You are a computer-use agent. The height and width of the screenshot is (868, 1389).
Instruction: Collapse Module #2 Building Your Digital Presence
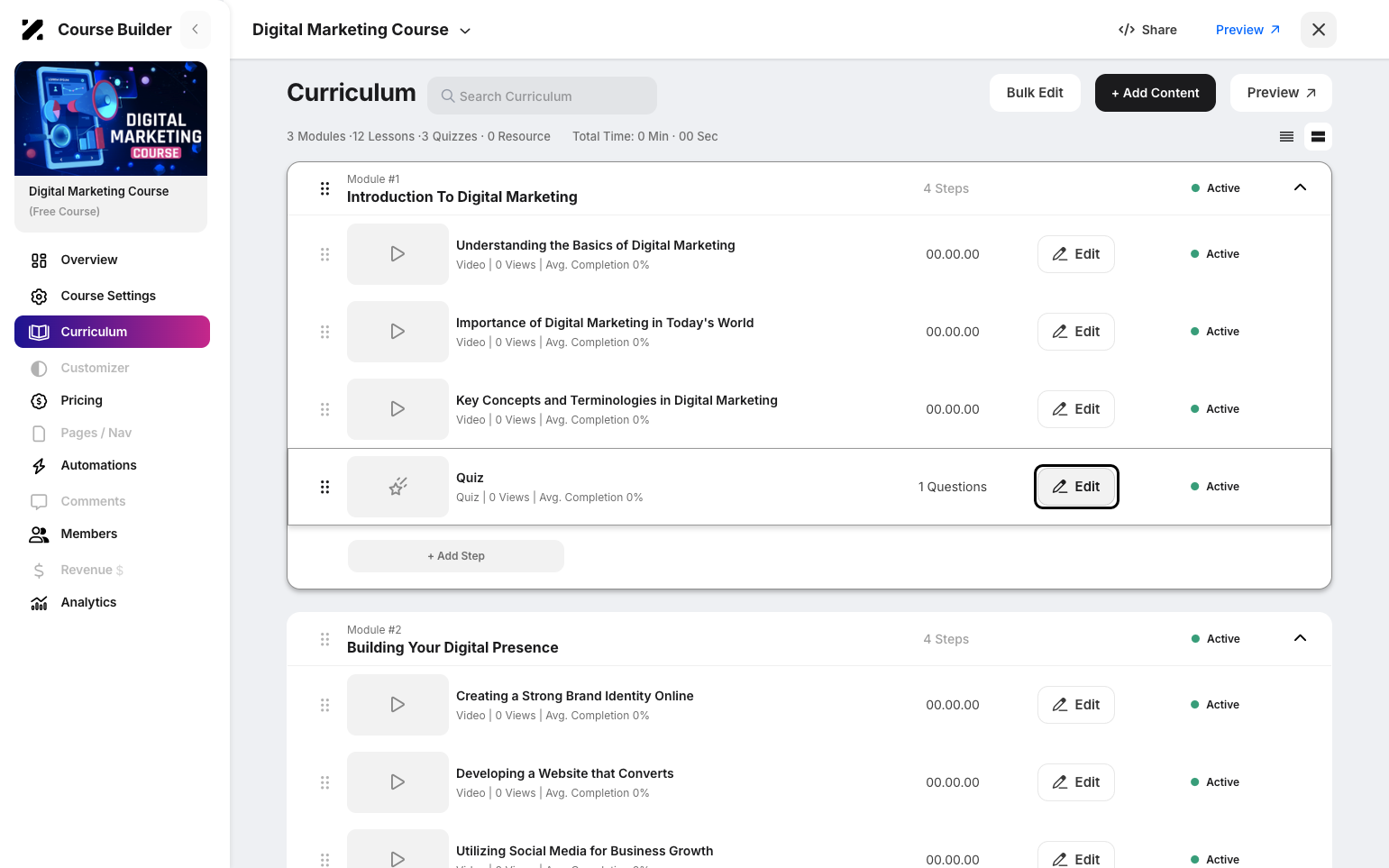tap(1300, 638)
